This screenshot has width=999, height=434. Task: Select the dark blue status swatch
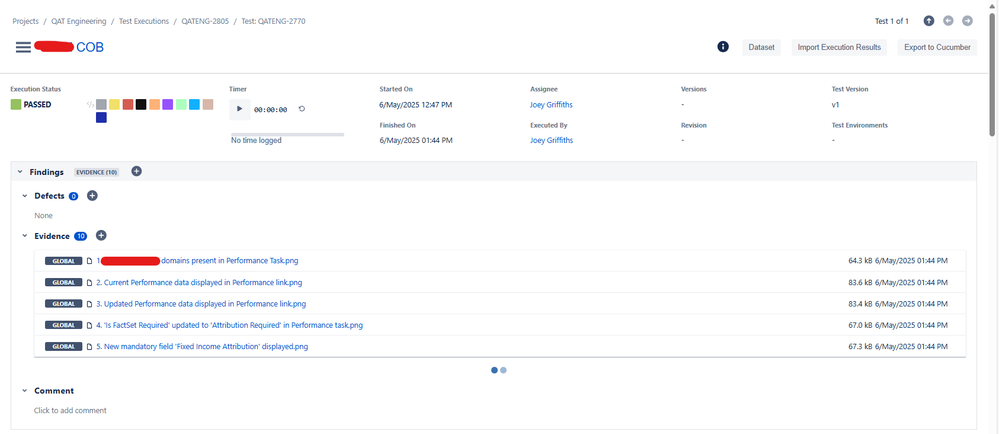pyautogui.click(x=101, y=117)
